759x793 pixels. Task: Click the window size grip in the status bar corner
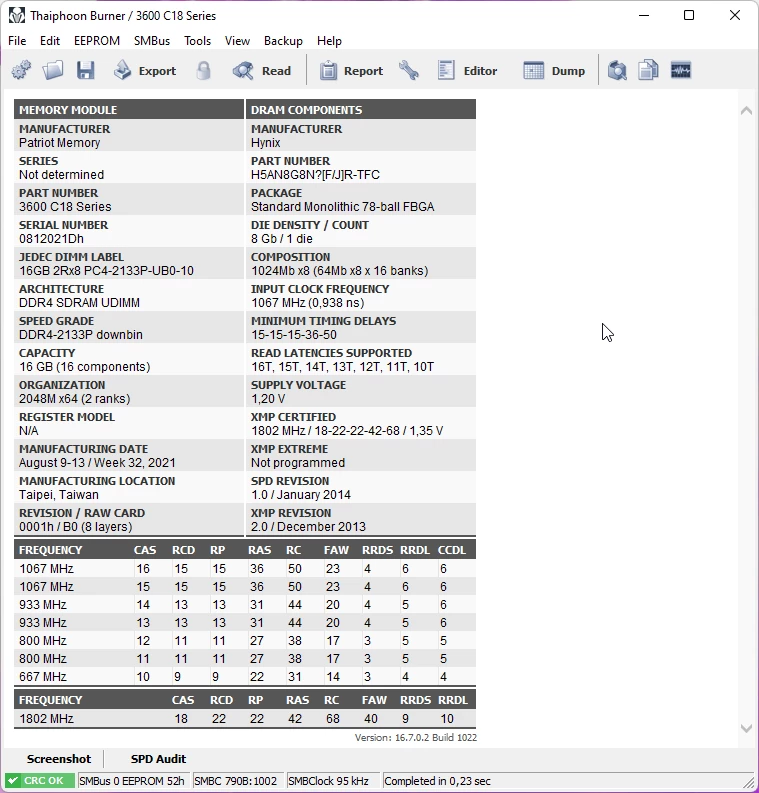(x=747, y=782)
